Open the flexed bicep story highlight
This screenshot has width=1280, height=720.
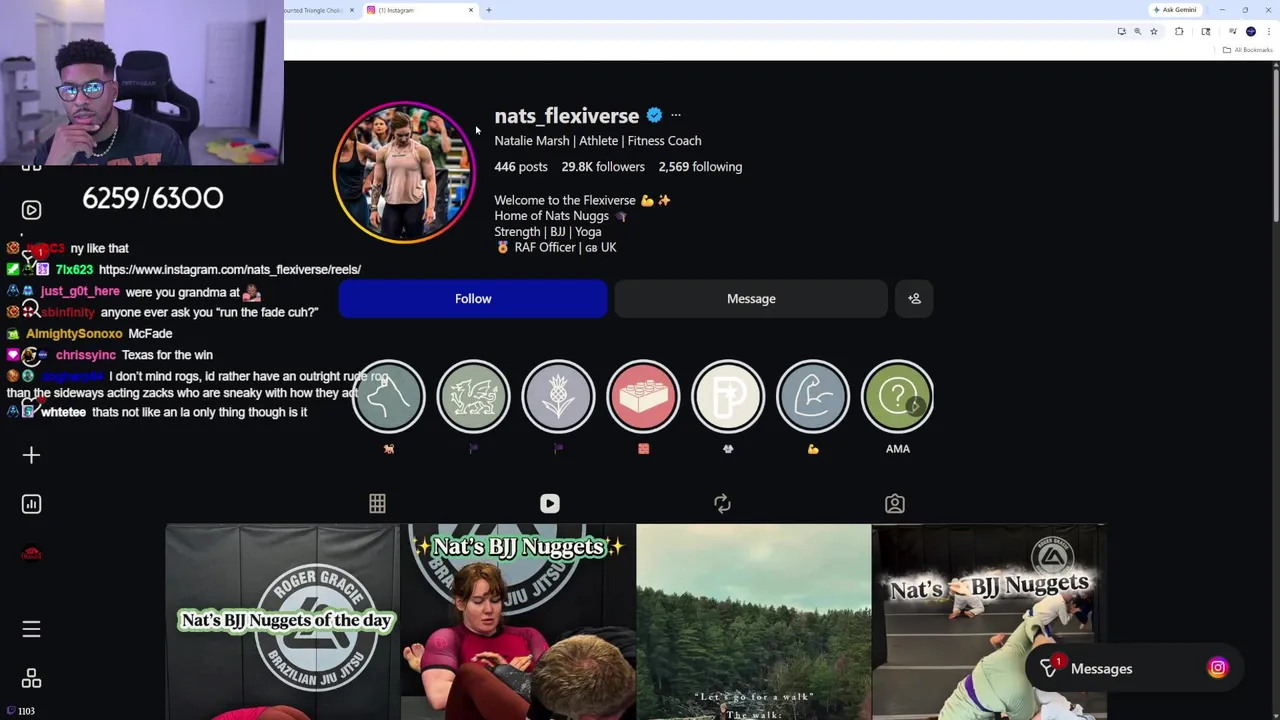click(x=813, y=396)
